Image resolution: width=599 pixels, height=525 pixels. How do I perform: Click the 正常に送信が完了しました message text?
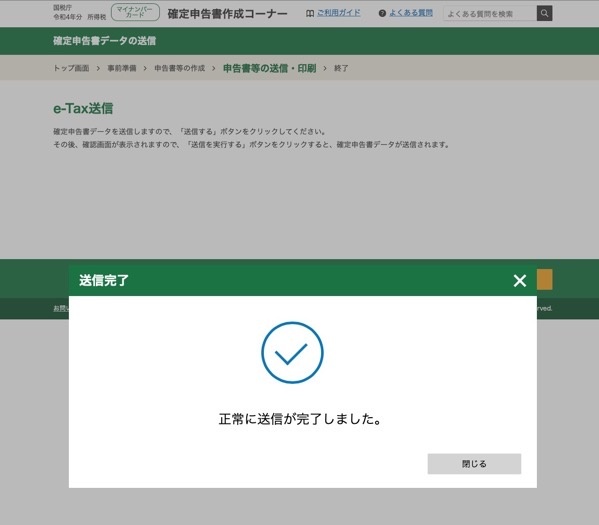click(x=300, y=419)
